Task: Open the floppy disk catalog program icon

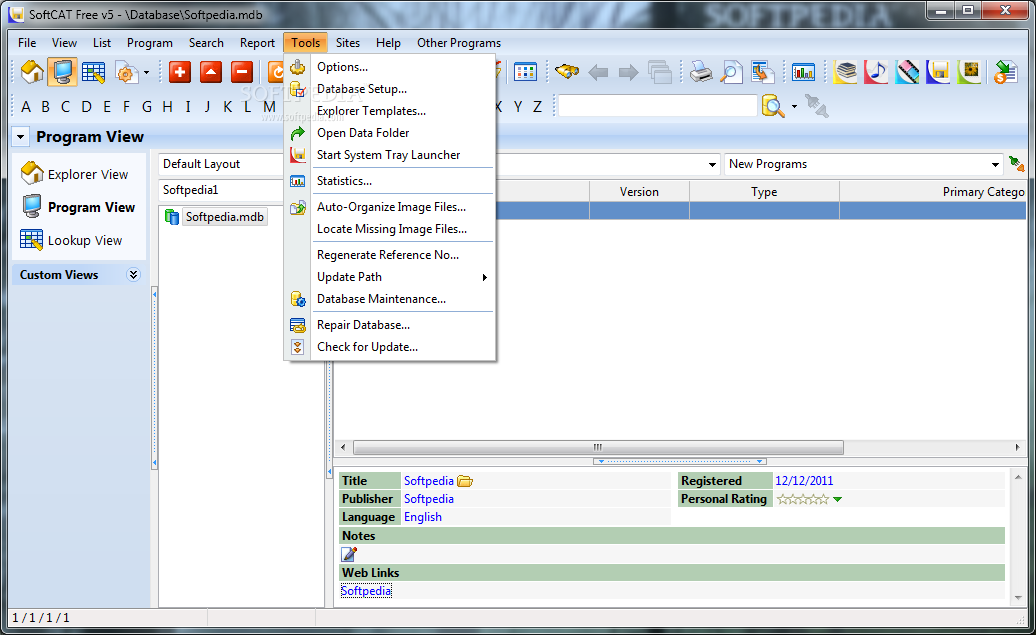Action: (938, 72)
